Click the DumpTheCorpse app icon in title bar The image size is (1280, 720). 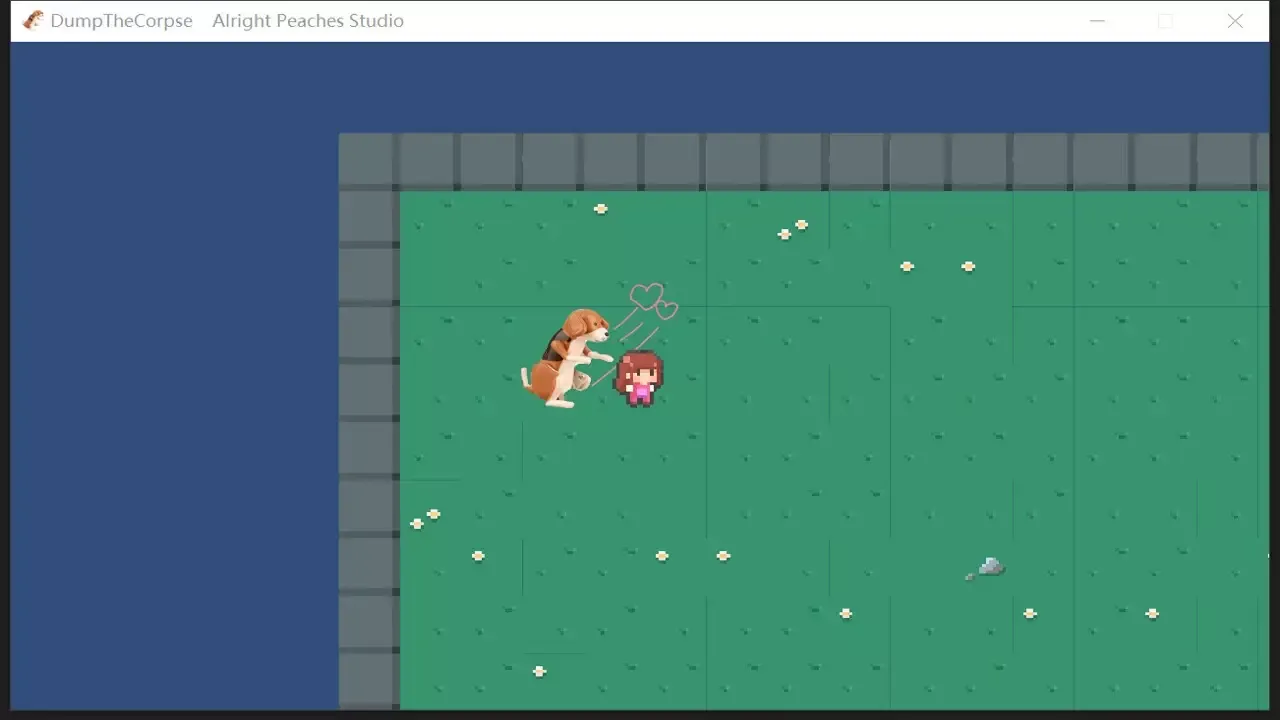[x=33, y=20]
